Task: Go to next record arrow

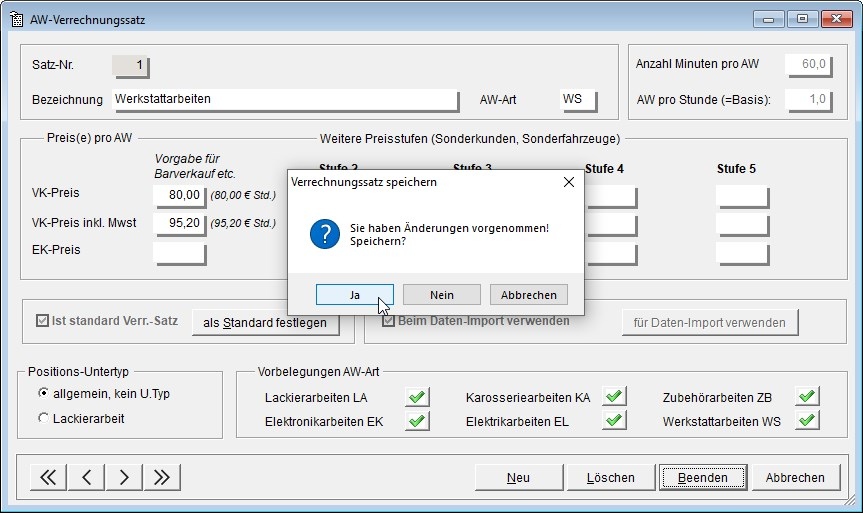Action: pyautogui.click(x=124, y=477)
